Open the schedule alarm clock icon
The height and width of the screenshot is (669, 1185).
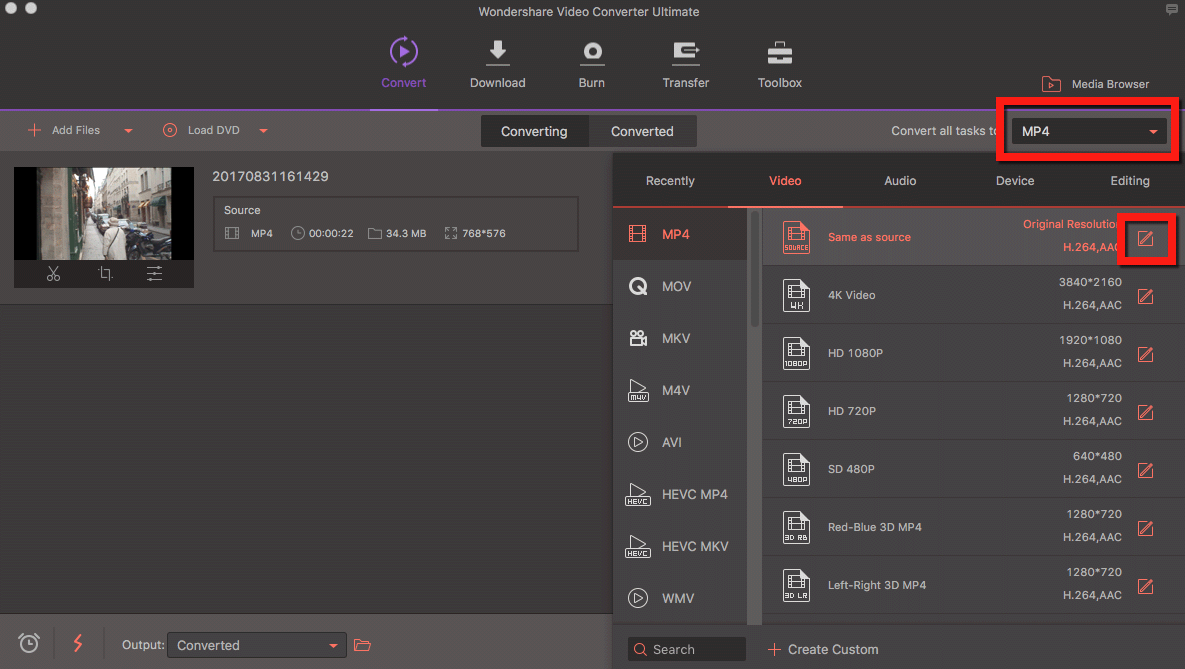29,643
